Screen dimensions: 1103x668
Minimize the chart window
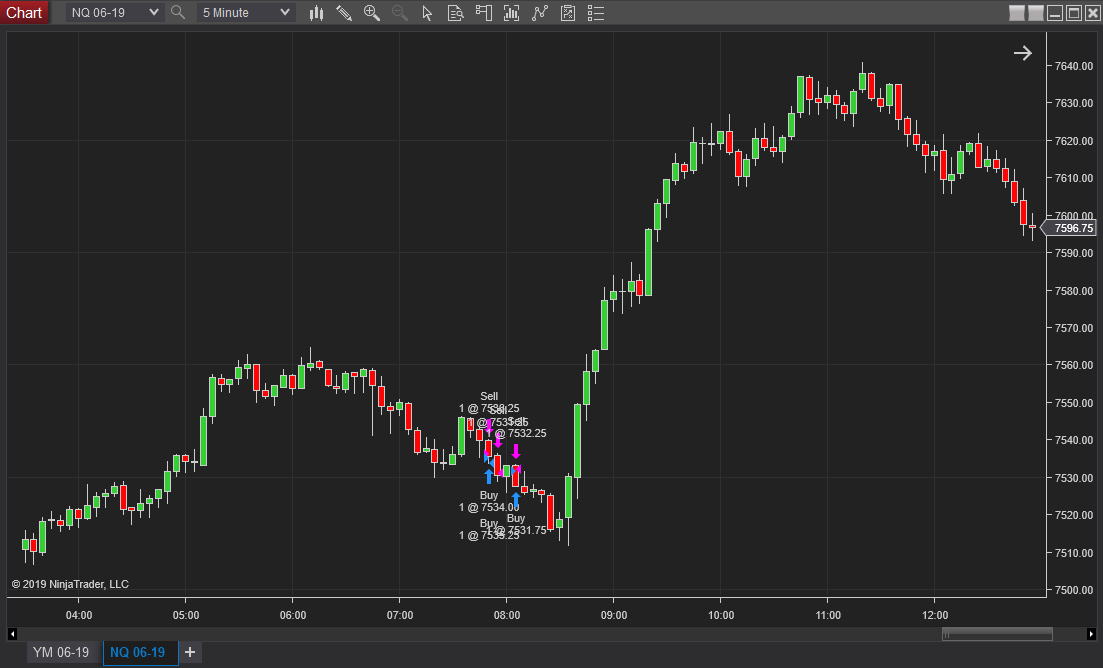tap(1055, 13)
